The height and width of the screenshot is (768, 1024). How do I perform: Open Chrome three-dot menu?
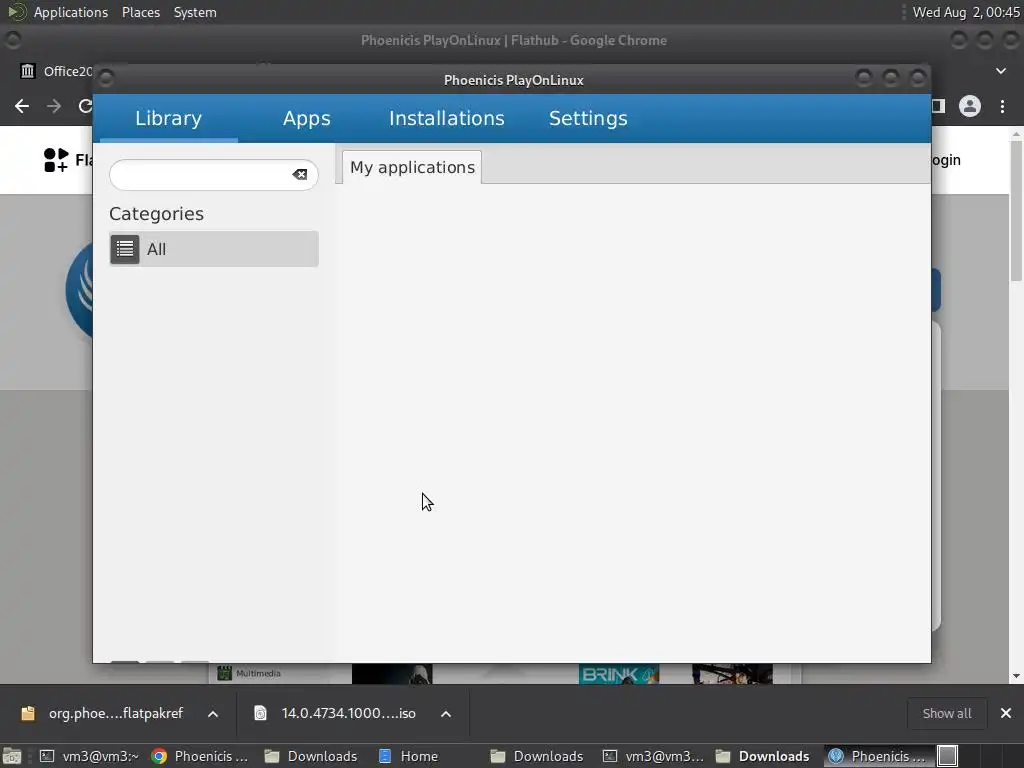click(x=1002, y=106)
